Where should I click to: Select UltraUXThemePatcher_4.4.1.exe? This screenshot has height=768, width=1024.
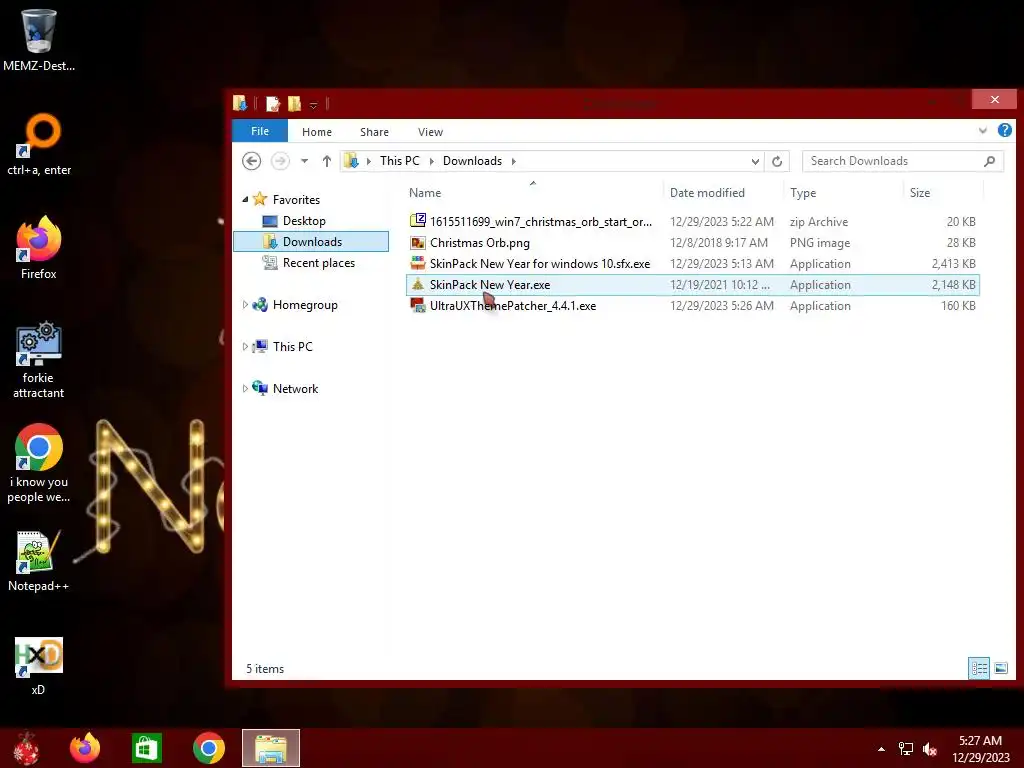coord(692,306)
